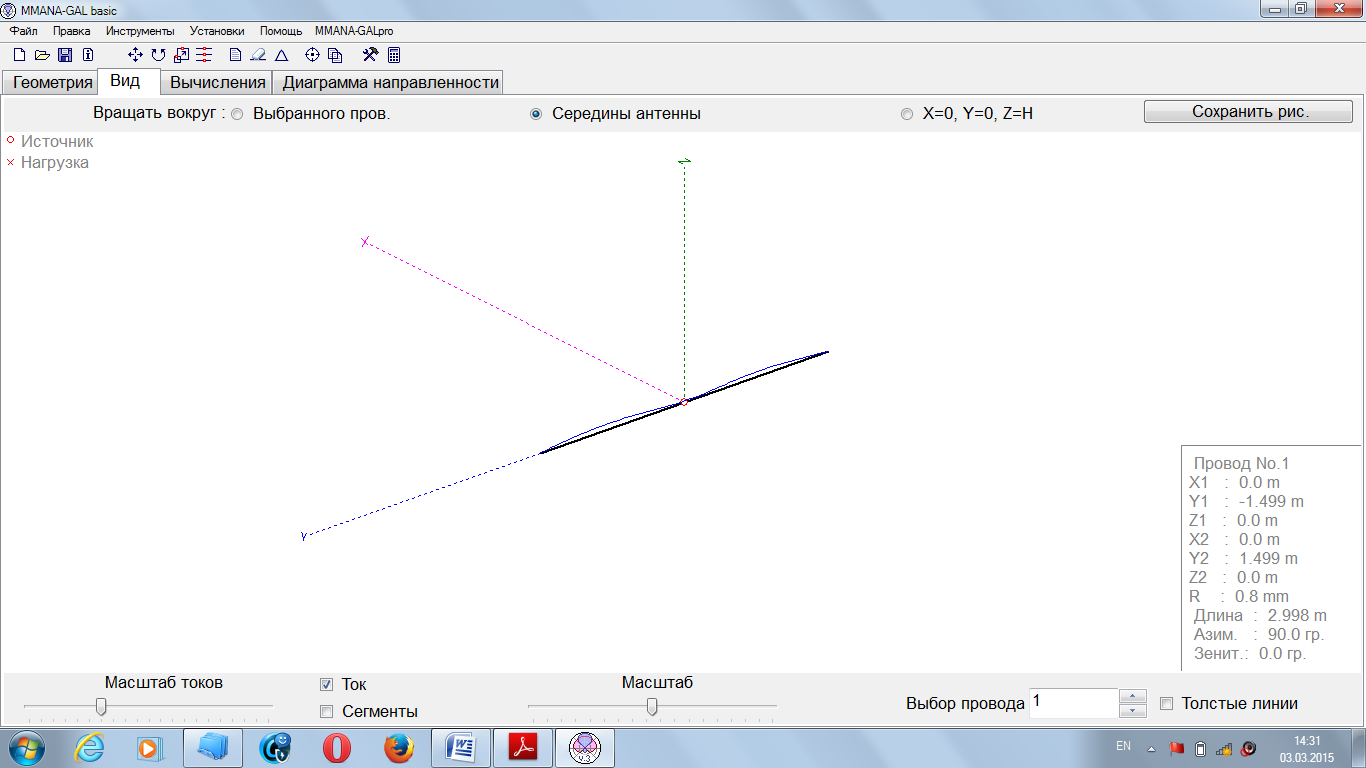Select the eraser icon
Viewport: 1366px width, 768px height.
(x=258, y=55)
